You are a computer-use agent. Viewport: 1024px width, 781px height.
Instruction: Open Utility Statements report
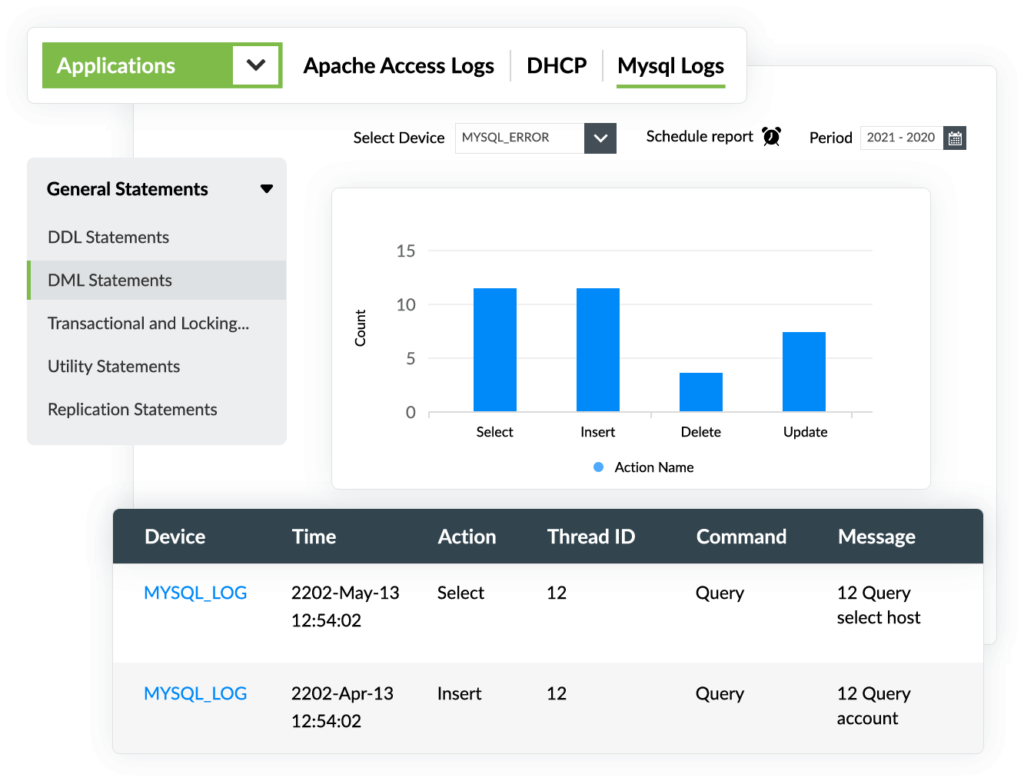pyautogui.click(x=114, y=366)
